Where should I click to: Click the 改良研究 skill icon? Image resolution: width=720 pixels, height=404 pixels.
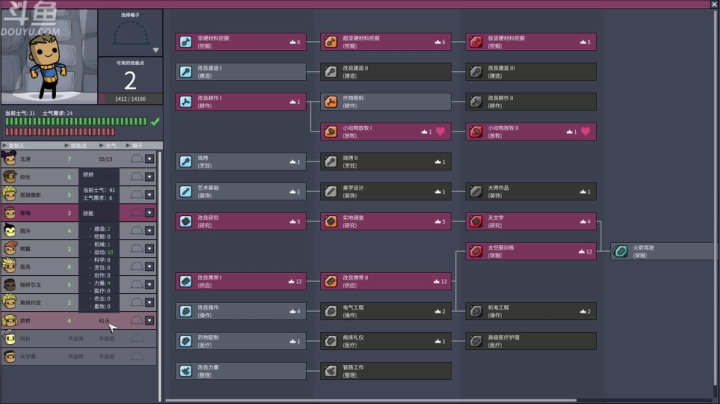[187, 221]
